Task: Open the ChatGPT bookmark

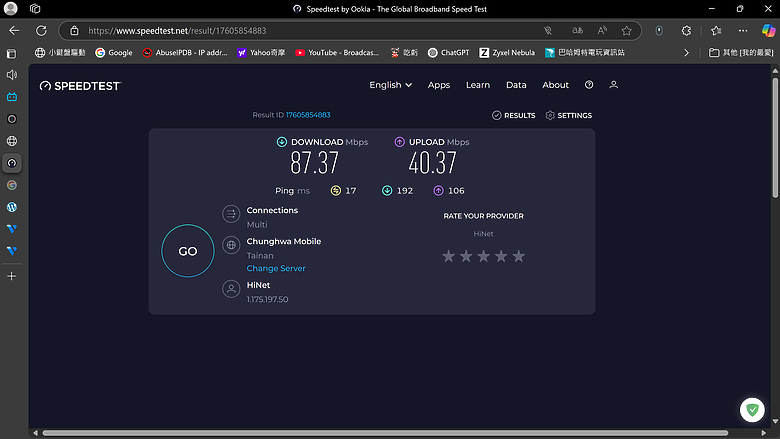Action: (x=449, y=53)
